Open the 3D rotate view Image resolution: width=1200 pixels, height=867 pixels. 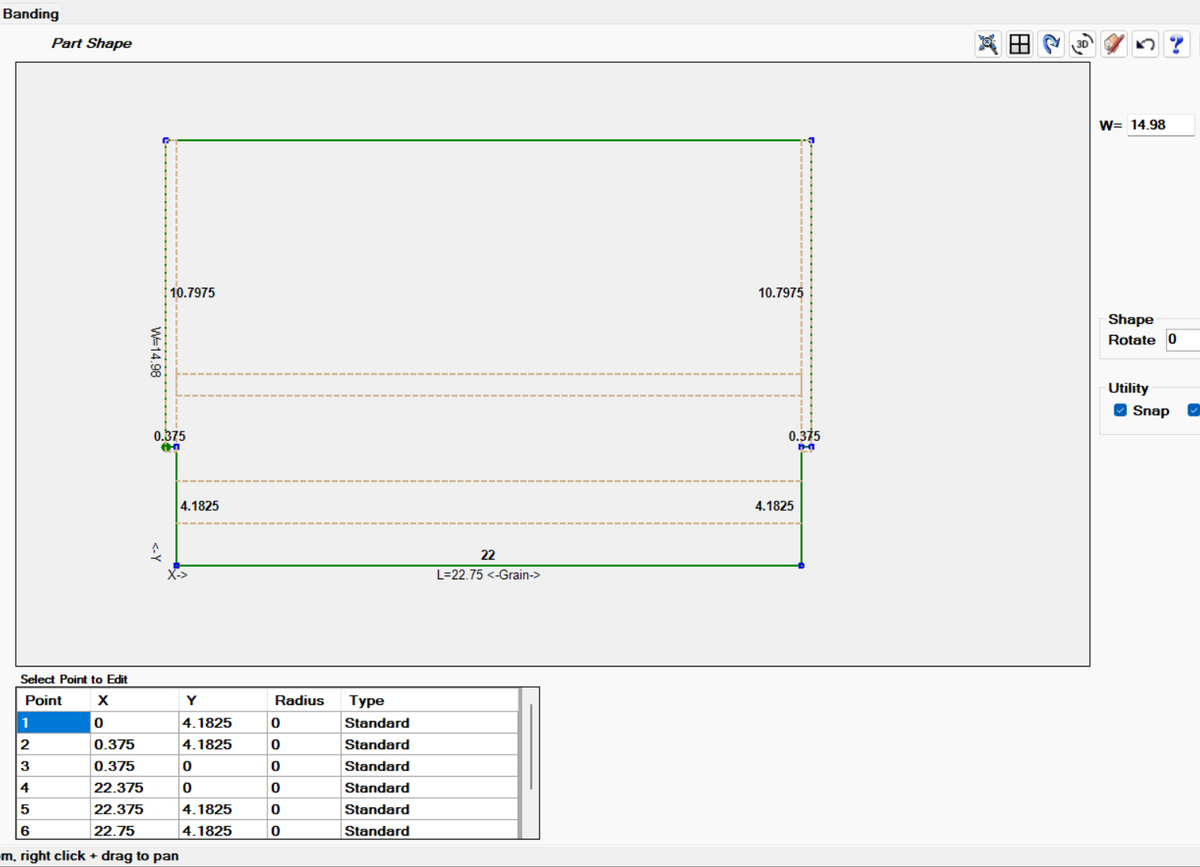pos(1082,44)
